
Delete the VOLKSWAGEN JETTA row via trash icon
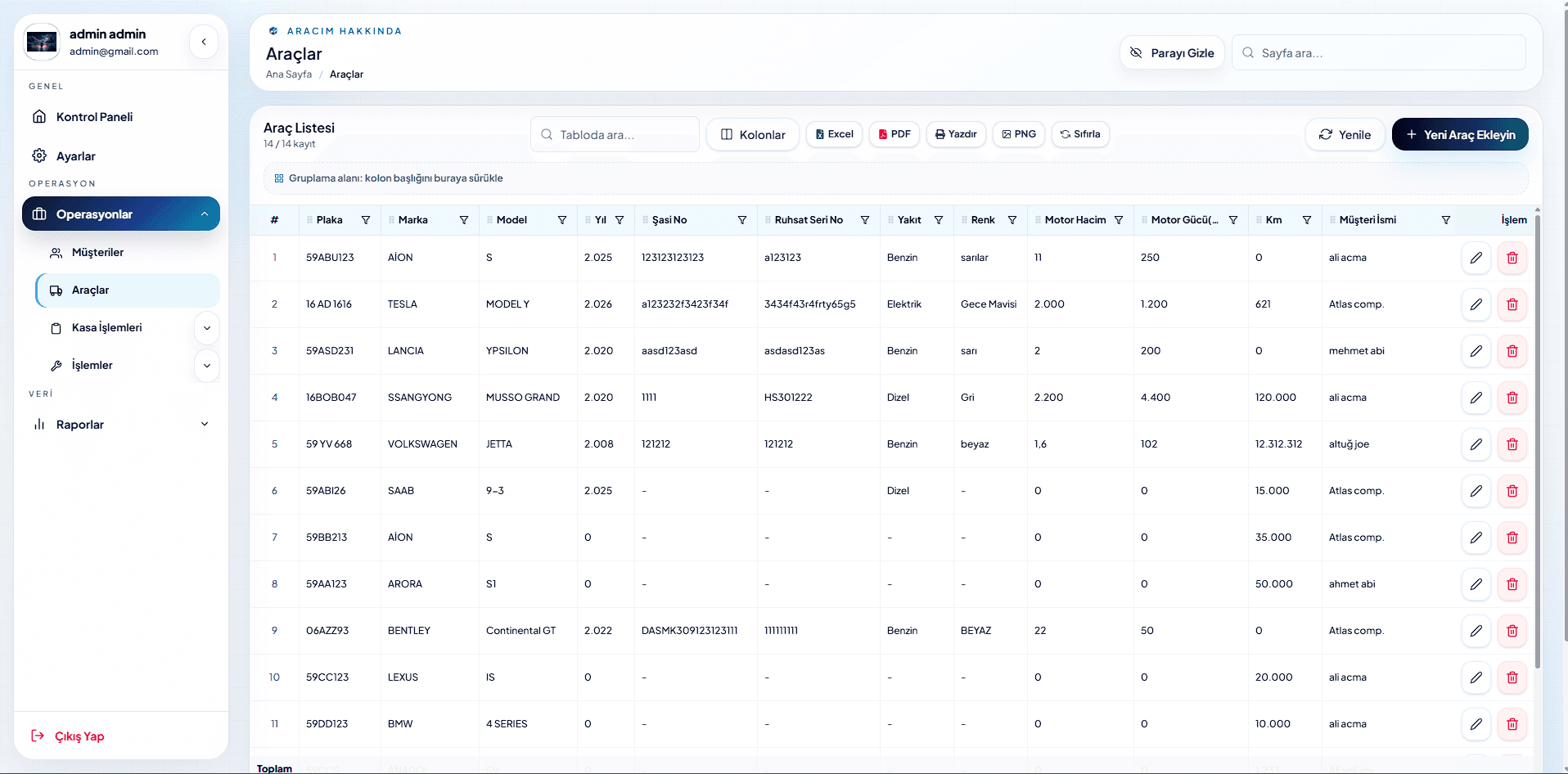point(1512,444)
